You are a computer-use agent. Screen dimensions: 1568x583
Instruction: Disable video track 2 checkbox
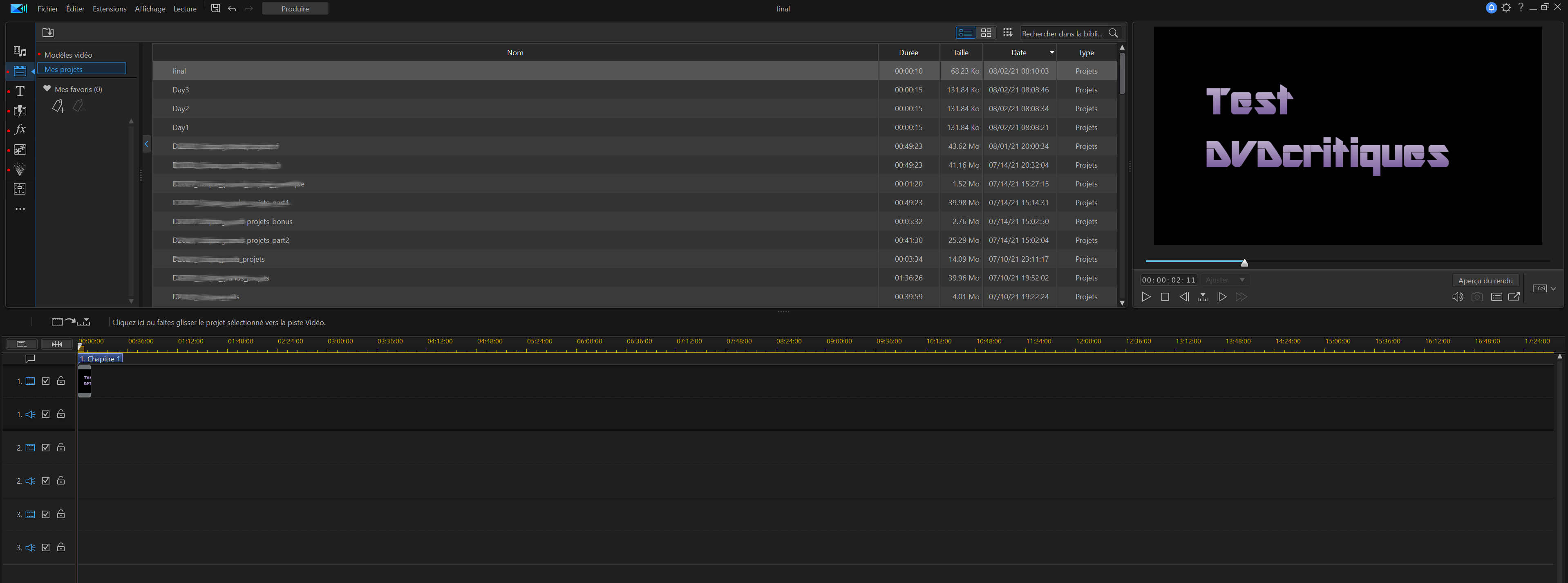point(46,448)
